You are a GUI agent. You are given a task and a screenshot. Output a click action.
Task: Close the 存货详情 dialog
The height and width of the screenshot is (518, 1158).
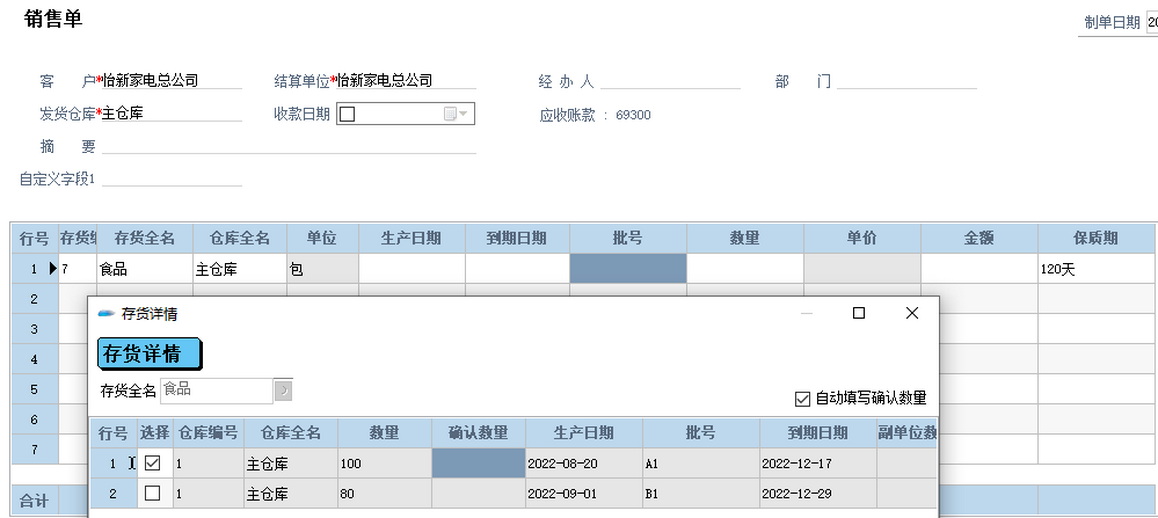click(x=911, y=313)
